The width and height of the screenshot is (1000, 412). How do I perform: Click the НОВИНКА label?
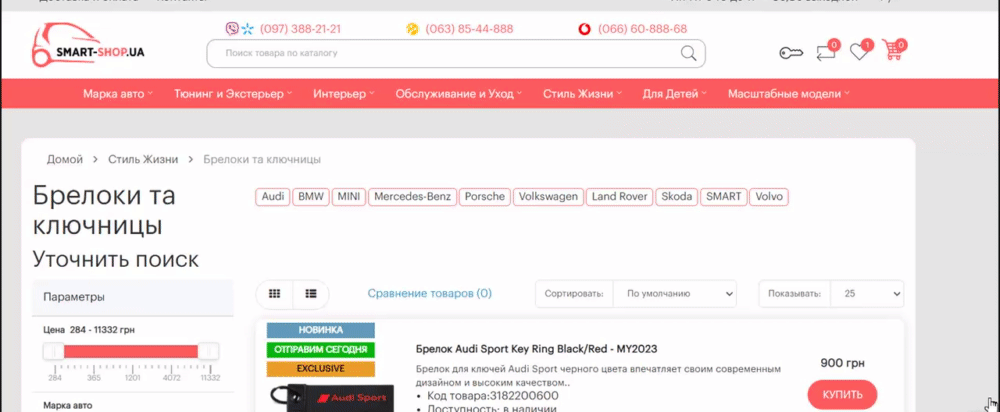coord(321,330)
